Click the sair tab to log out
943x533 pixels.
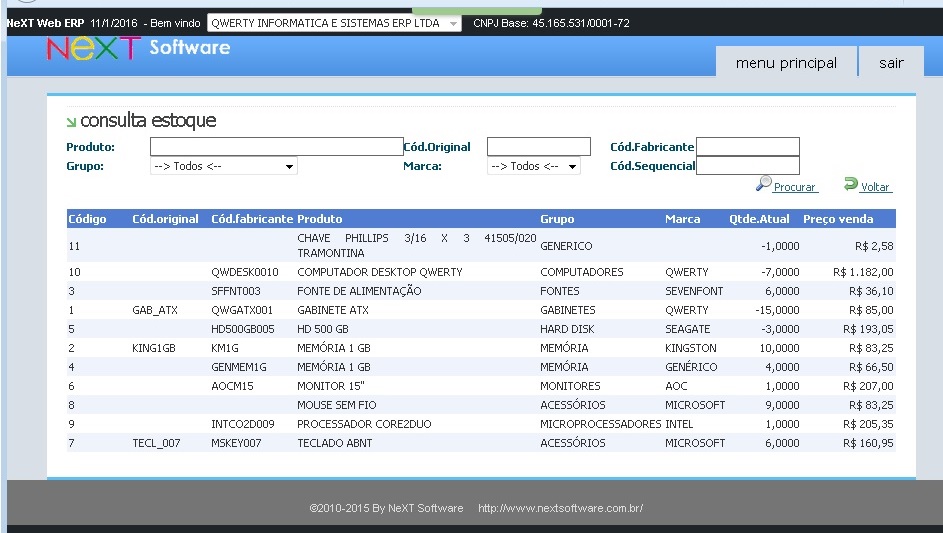[x=891, y=63]
